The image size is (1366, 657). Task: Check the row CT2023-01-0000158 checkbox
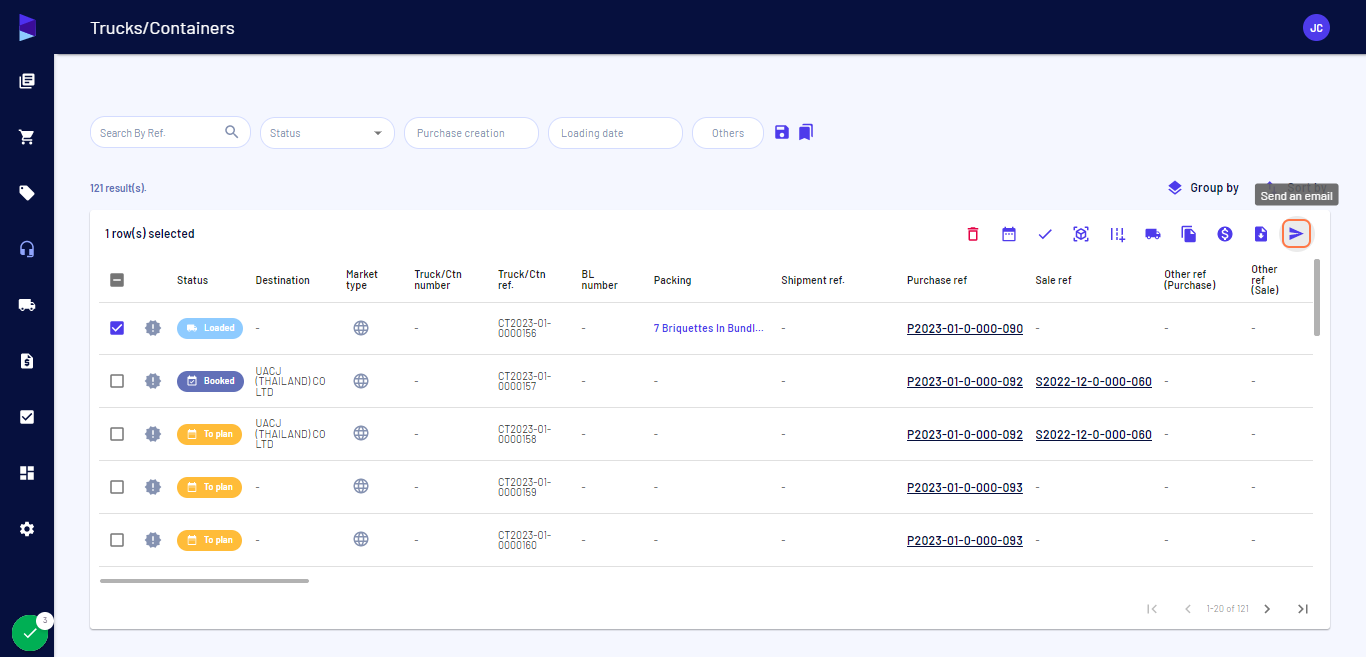(x=117, y=434)
